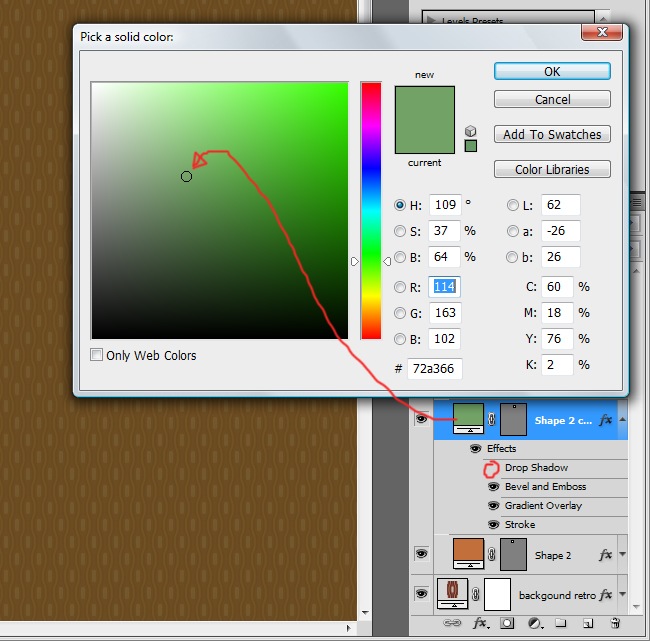Click the H value field showing 109
Screen dimensions: 650x641
445,205
